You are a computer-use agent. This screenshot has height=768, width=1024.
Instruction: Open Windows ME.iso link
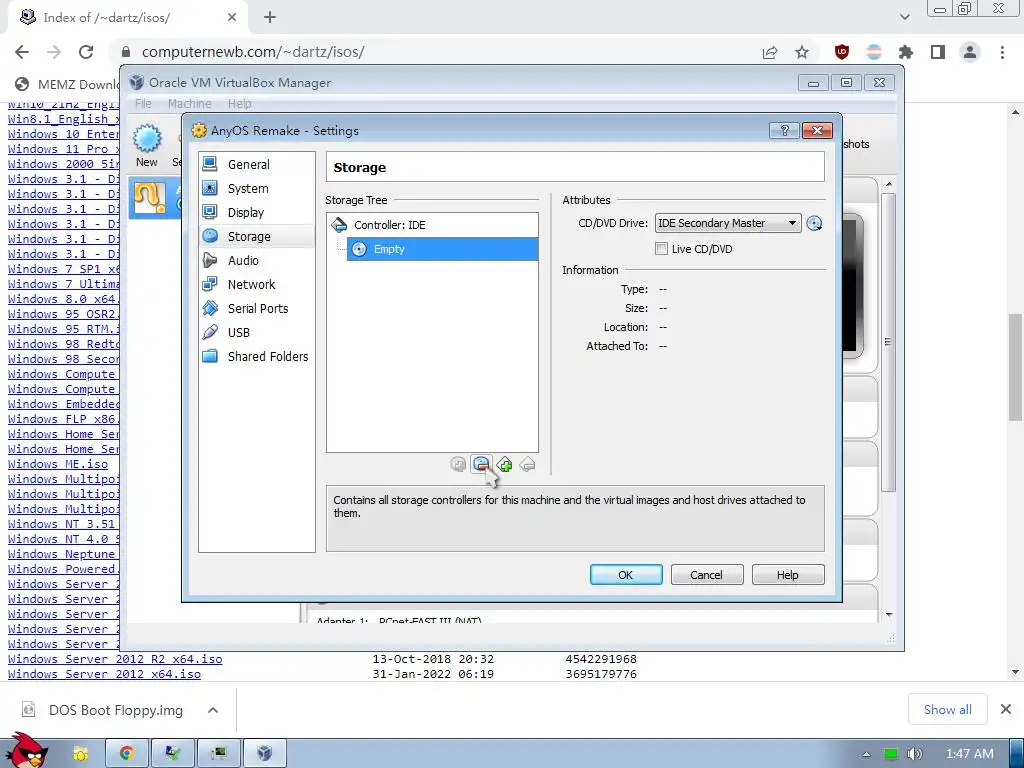coord(58,464)
